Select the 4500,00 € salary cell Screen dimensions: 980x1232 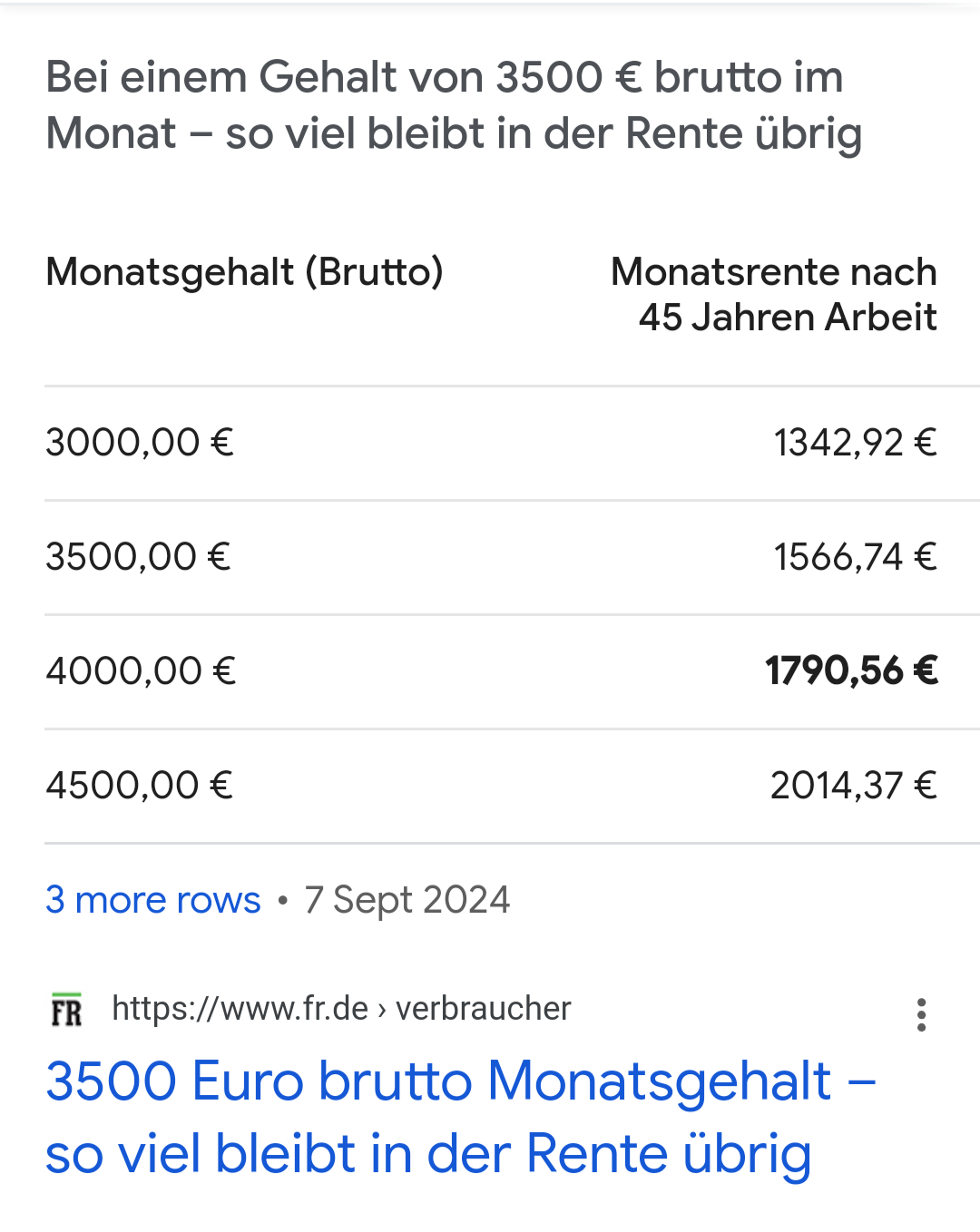point(140,785)
